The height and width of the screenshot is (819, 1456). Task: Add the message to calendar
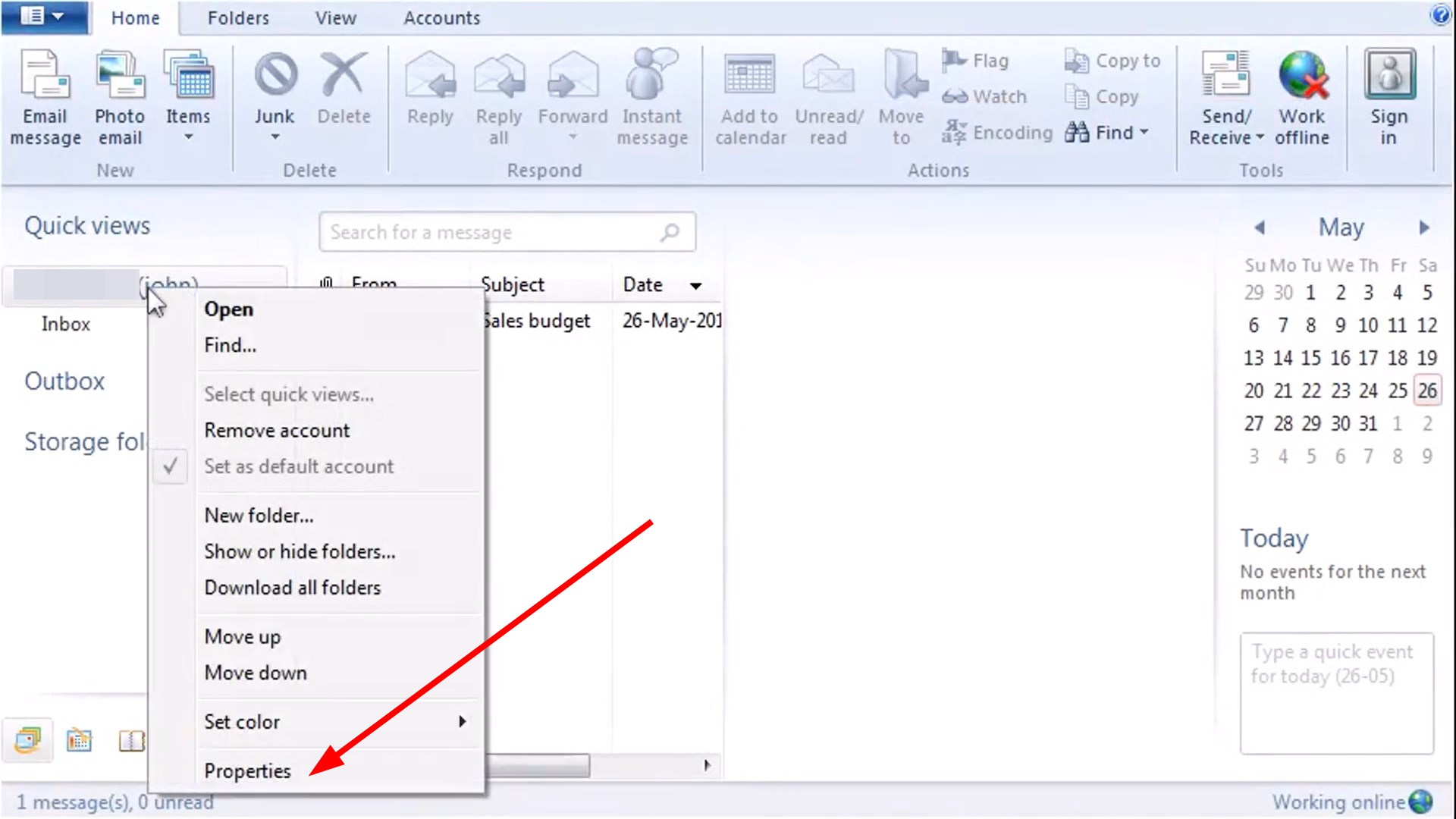point(748,97)
